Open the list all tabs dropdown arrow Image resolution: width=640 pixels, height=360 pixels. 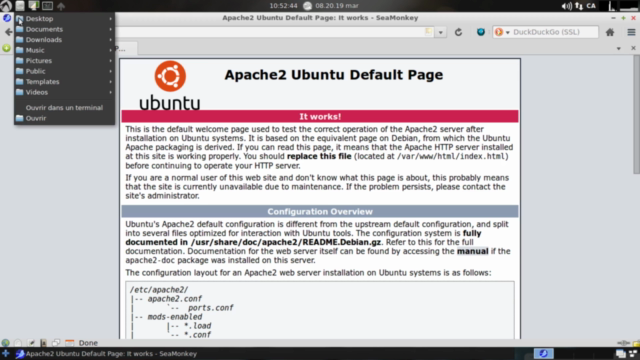[619, 49]
